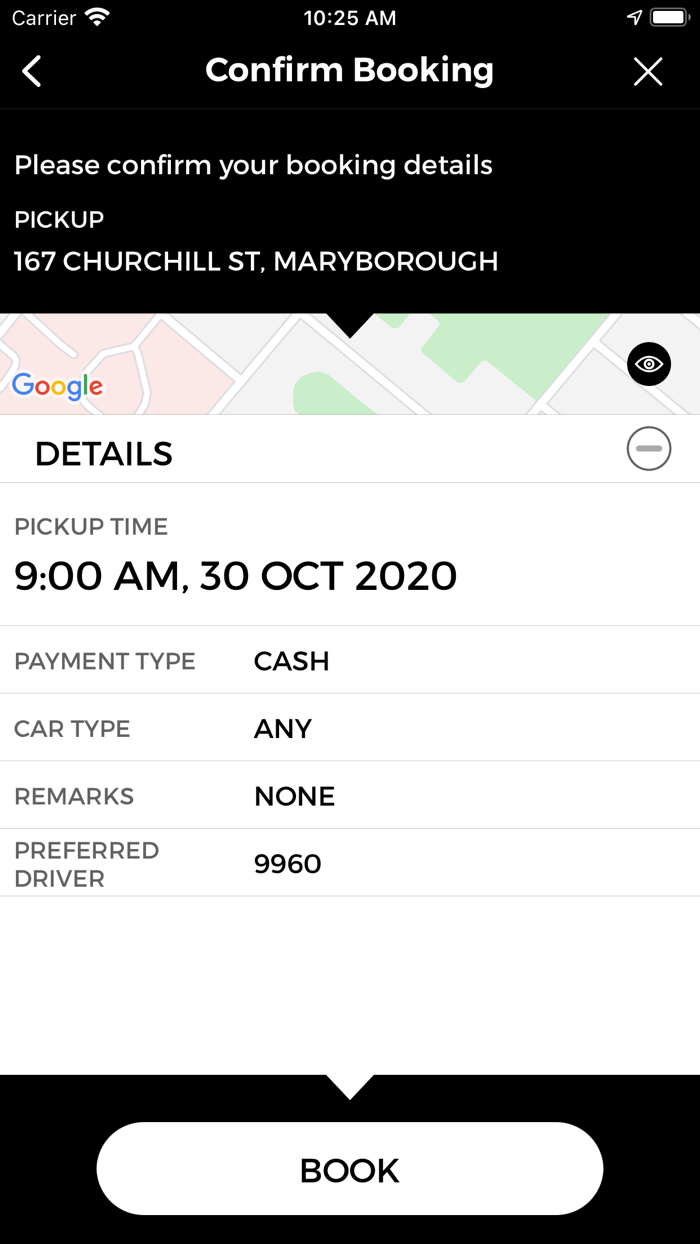Tap the Wi-Fi status icon
The image size is (700, 1244).
point(97,17)
